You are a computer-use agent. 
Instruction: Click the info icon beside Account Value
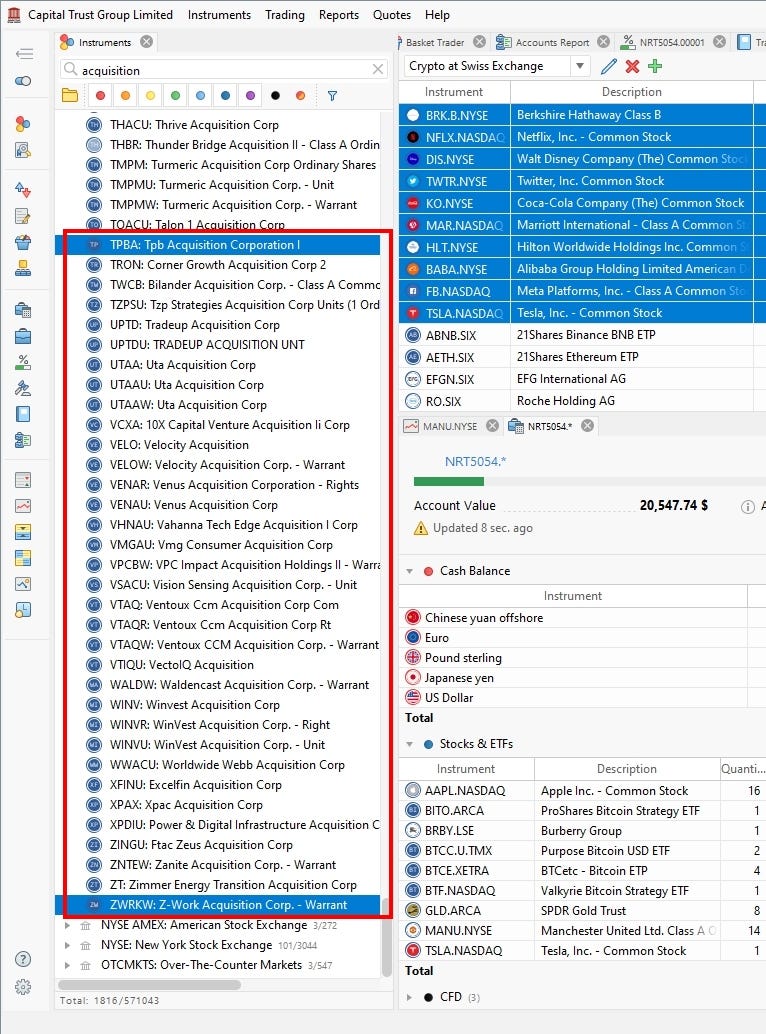(748, 506)
